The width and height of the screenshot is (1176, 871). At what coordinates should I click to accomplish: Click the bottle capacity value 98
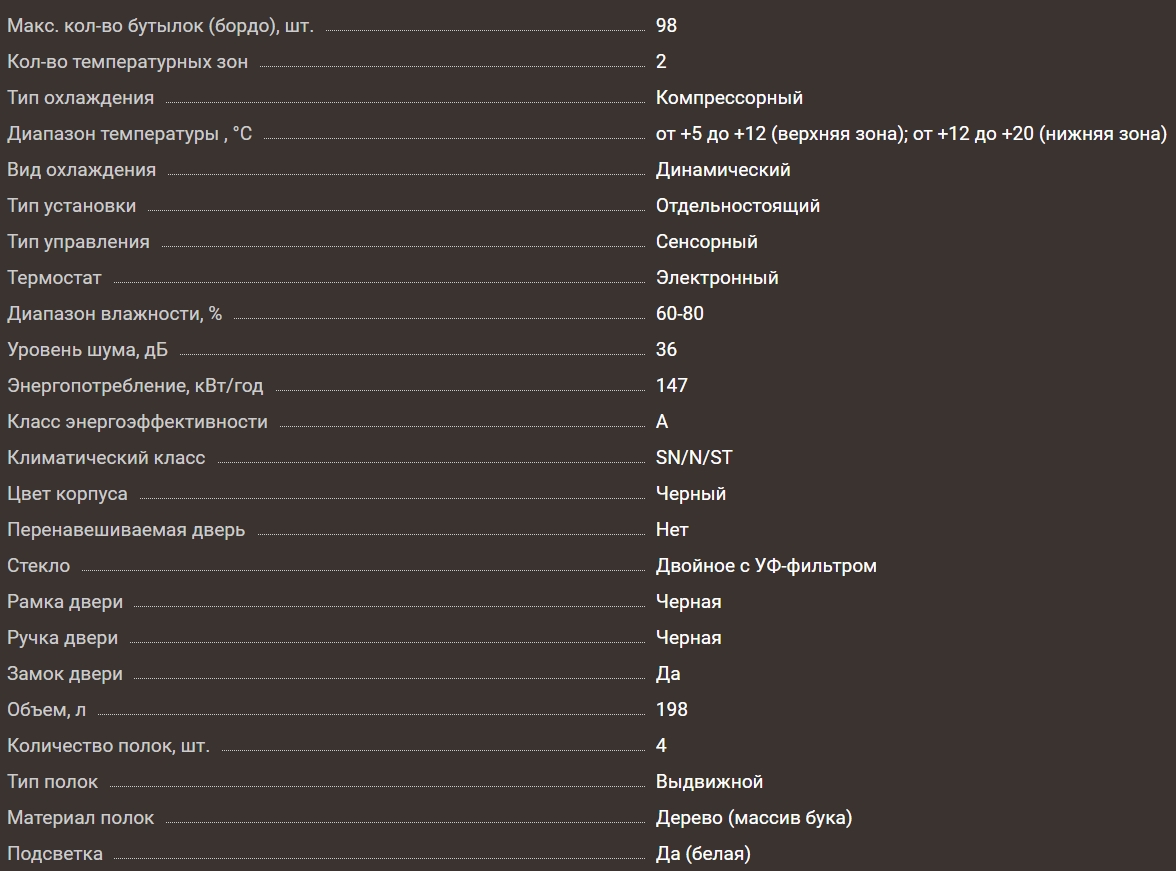coord(666,26)
